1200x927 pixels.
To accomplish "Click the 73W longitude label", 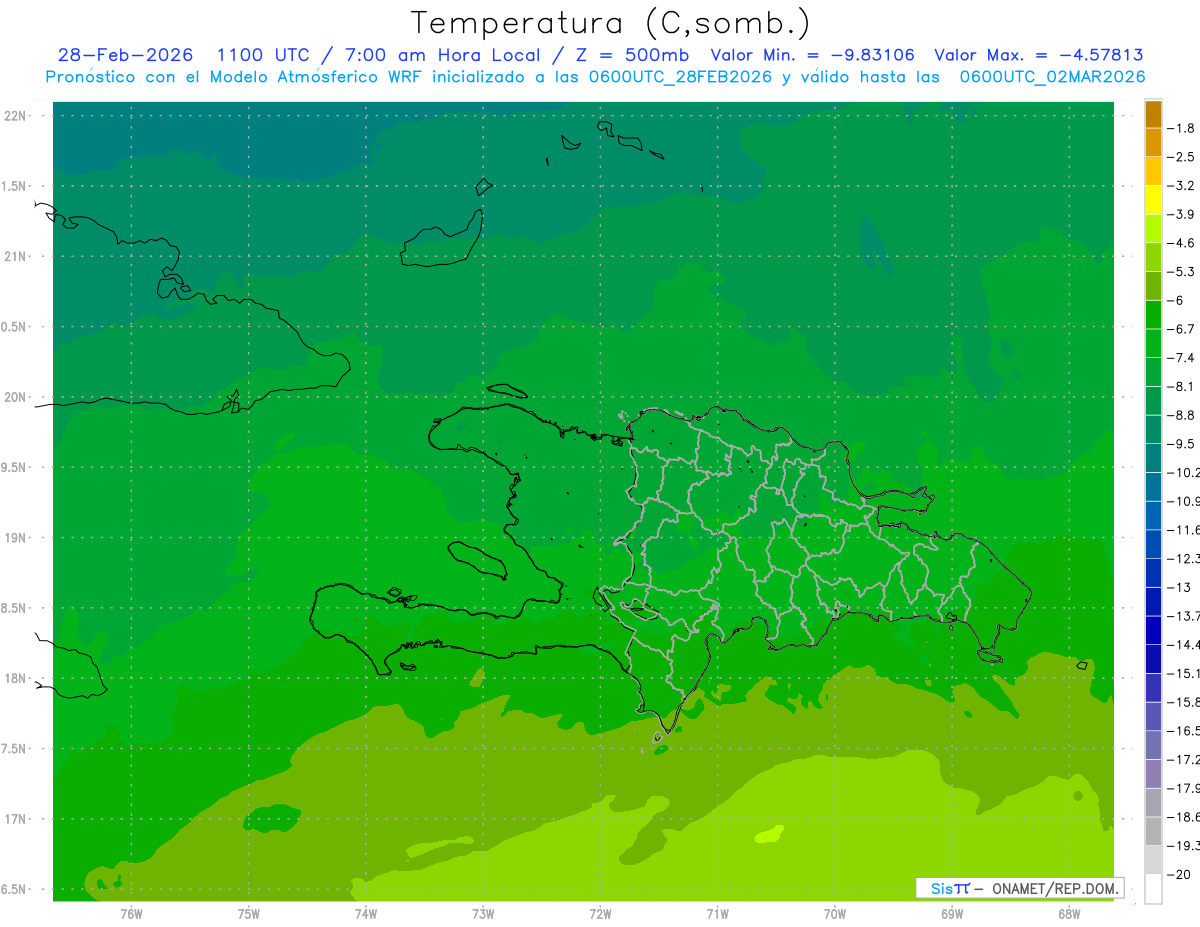I will (483, 913).
